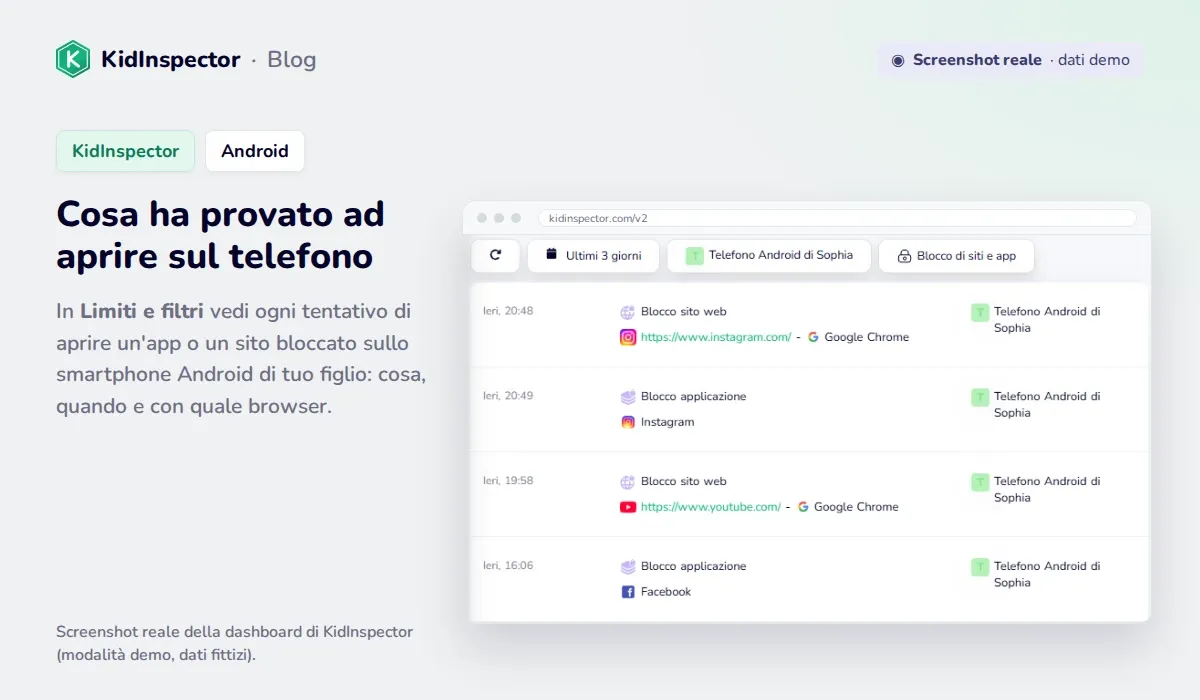The width and height of the screenshot is (1200, 700).
Task: Click the KidInspector hexagon logo icon
Action: tap(73, 59)
